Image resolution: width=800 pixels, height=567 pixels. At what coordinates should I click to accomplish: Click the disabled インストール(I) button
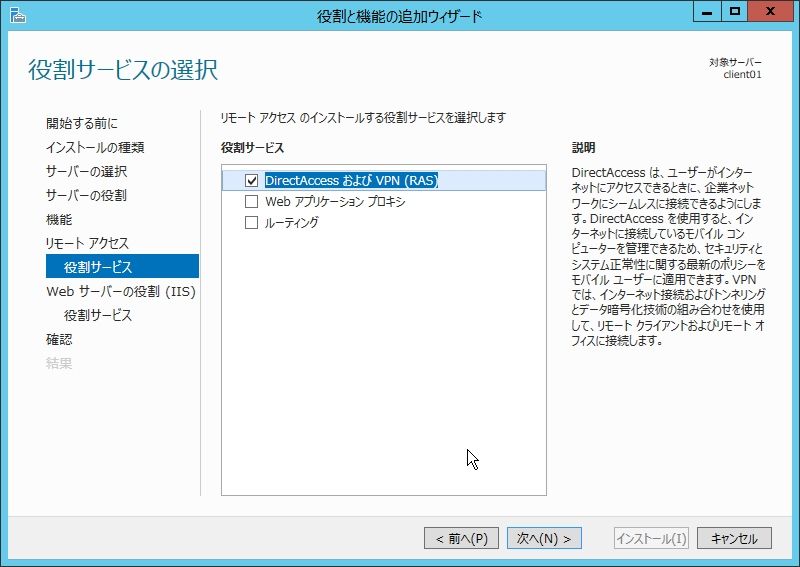tap(652, 538)
